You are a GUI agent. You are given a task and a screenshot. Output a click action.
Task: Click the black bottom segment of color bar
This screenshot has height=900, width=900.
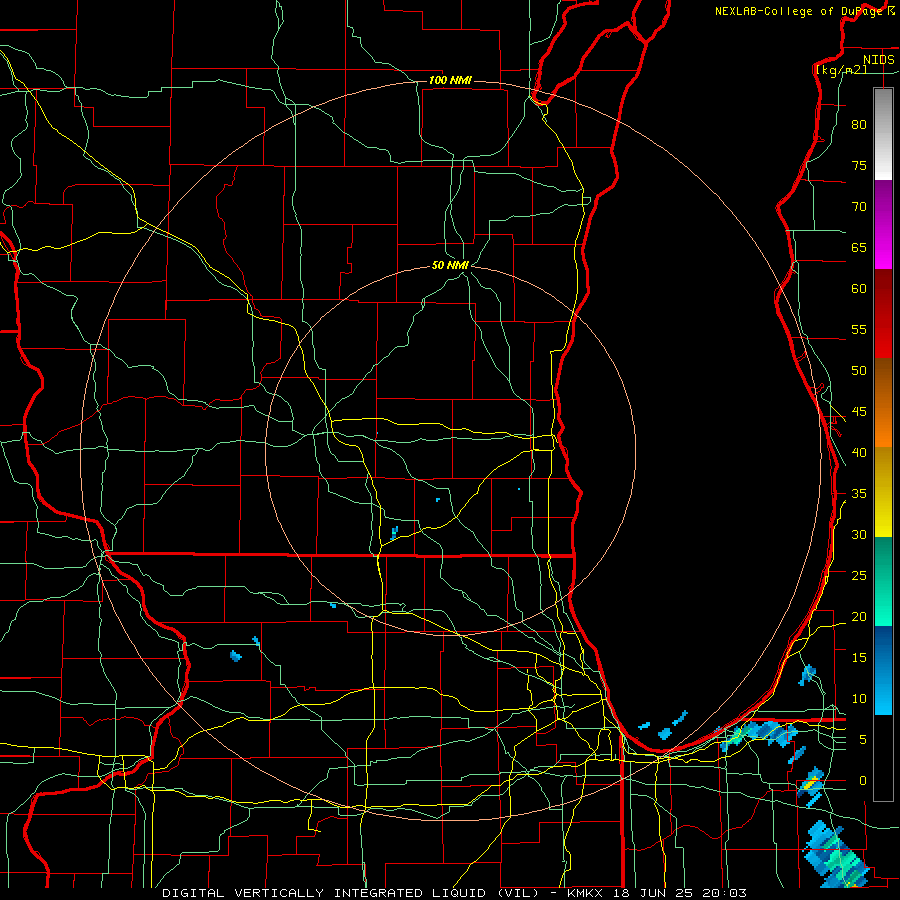click(x=883, y=758)
